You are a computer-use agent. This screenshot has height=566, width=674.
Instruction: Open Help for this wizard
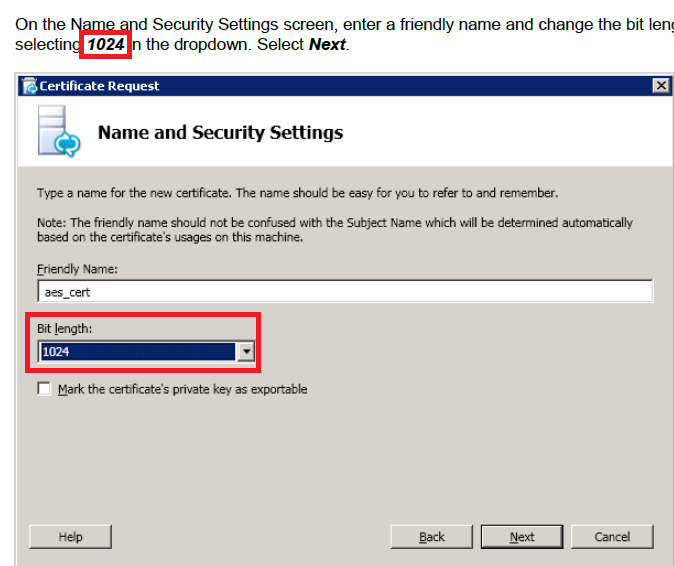tap(70, 537)
